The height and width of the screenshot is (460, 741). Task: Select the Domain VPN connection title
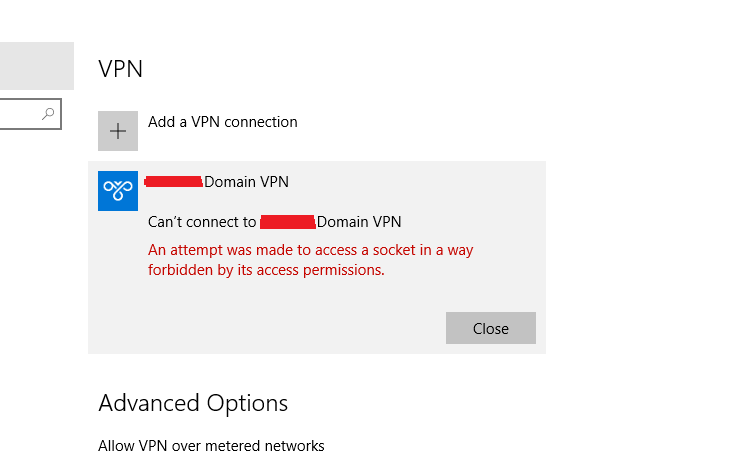pos(216,182)
